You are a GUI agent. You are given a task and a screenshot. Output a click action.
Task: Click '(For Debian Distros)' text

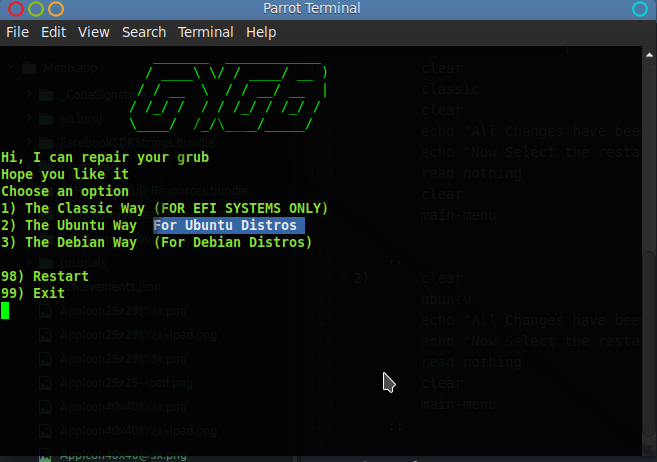point(233,243)
